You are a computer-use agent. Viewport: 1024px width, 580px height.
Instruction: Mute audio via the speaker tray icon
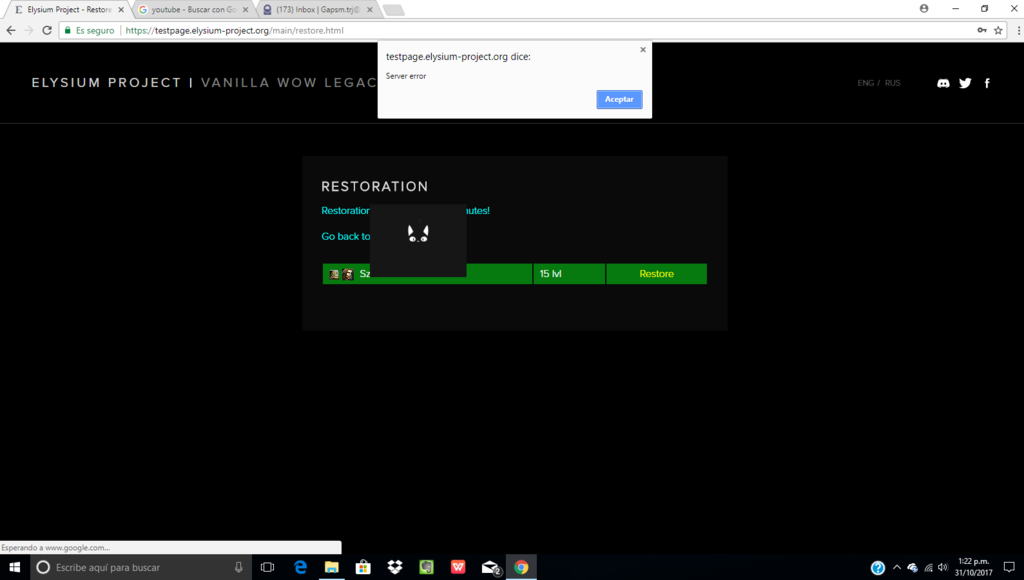tap(941, 567)
